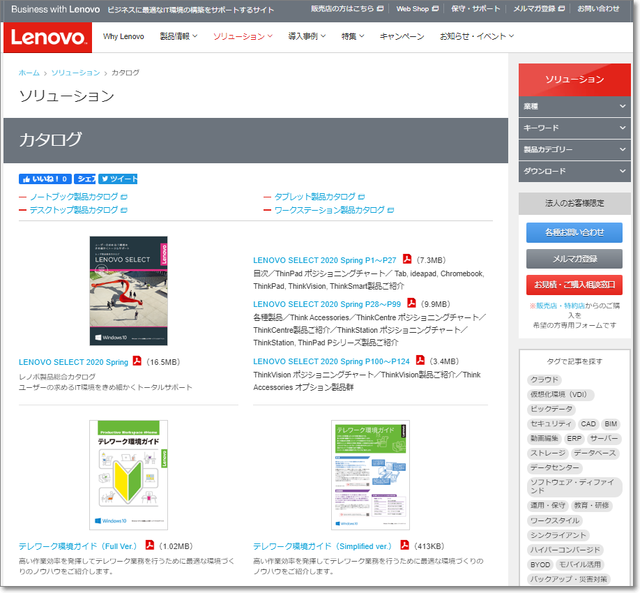Click PDF icon next to Spring P100～P124
Image resolution: width=640 pixels, height=593 pixels.
pos(420,360)
